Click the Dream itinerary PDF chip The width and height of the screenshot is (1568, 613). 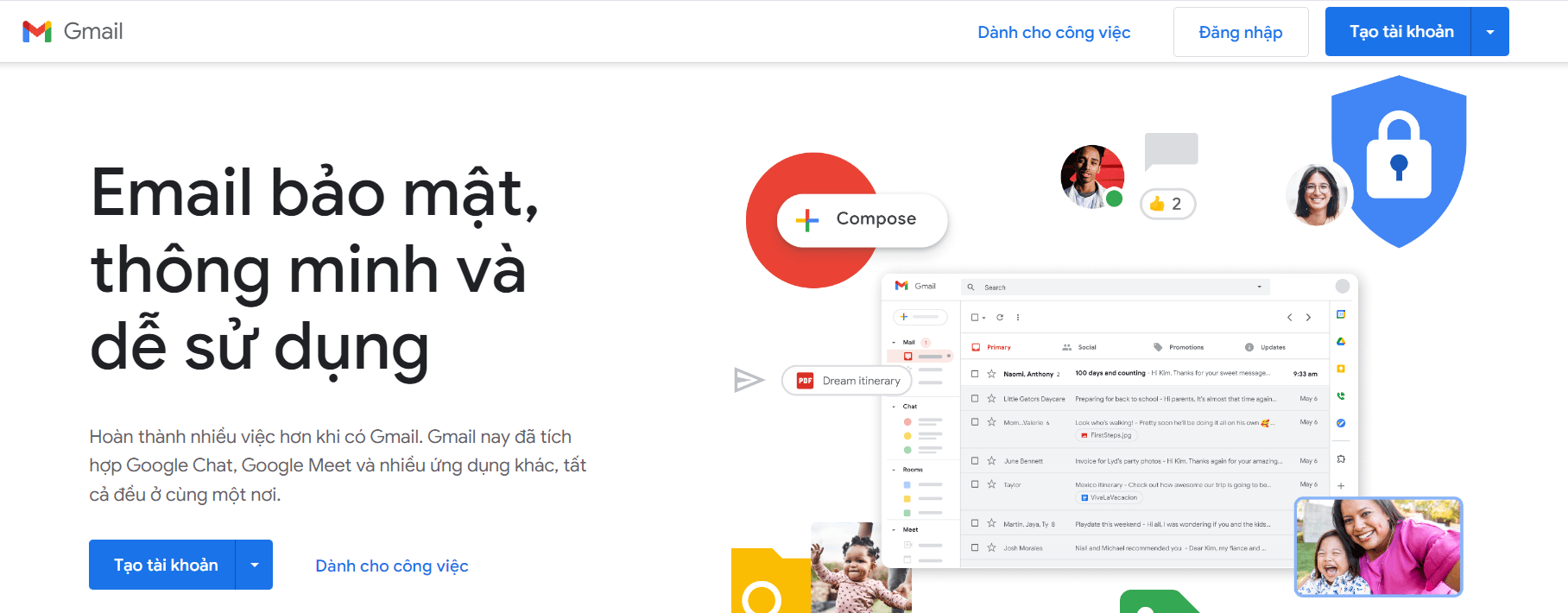(847, 381)
